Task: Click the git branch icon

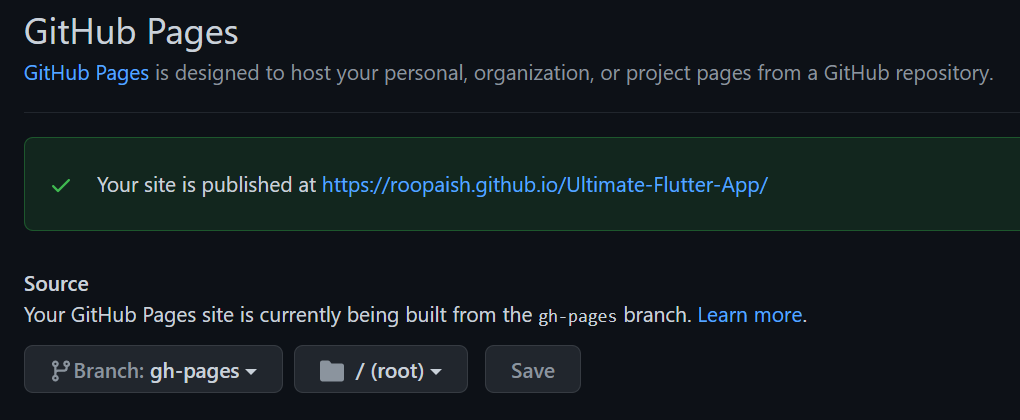Action: tap(59, 371)
